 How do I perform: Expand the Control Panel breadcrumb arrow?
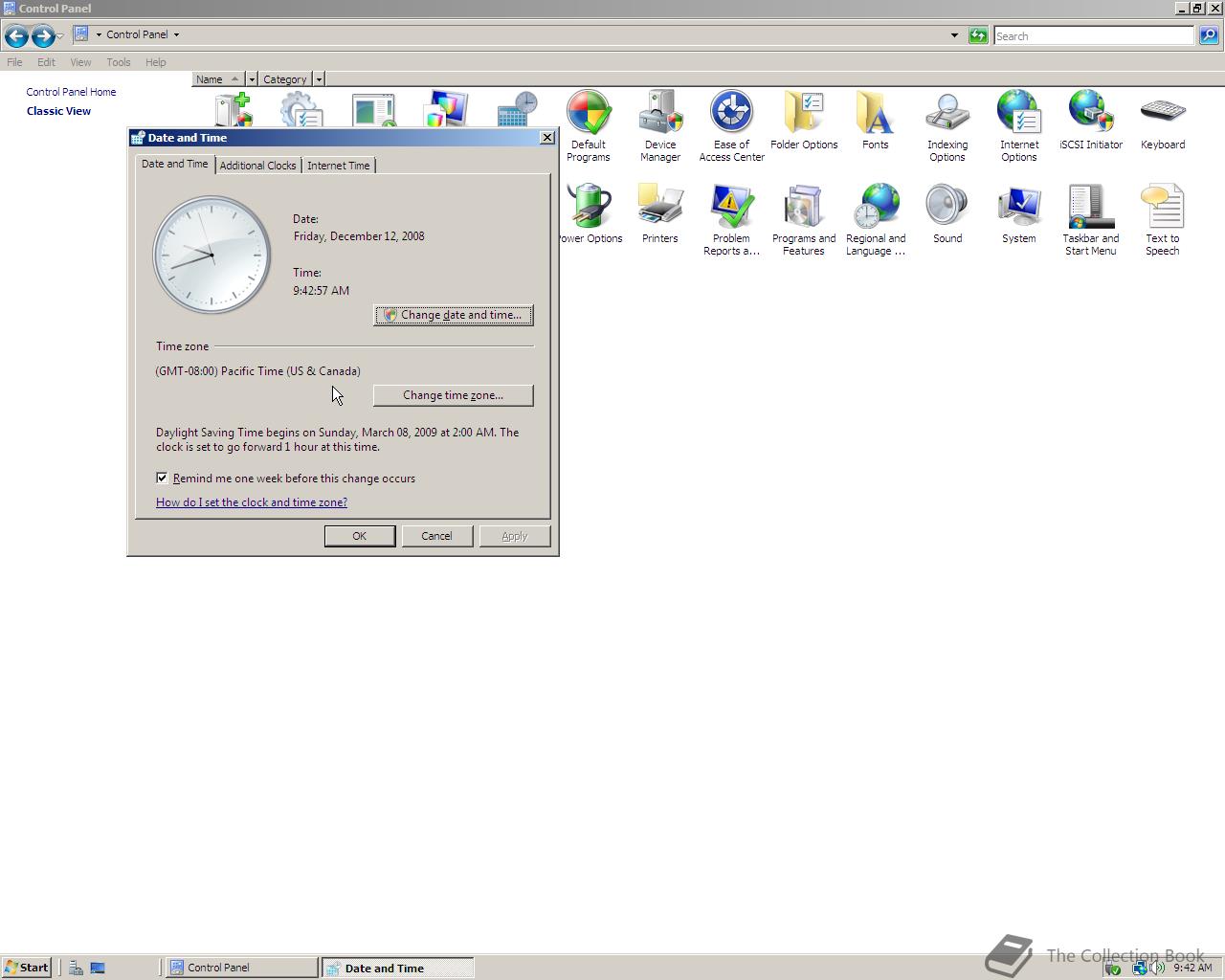click(176, 34)
